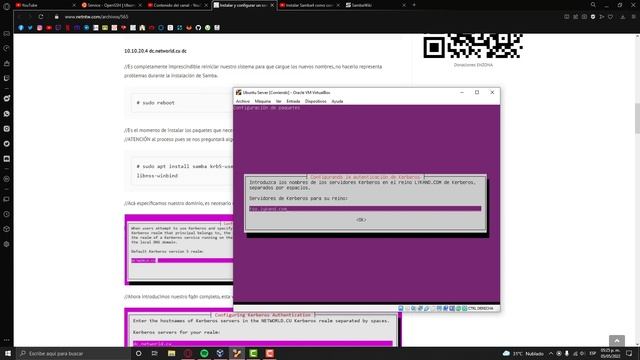Open the Windows Start menu
The width and height of the screenshot is (640, 360).
(x=8, y=353)
